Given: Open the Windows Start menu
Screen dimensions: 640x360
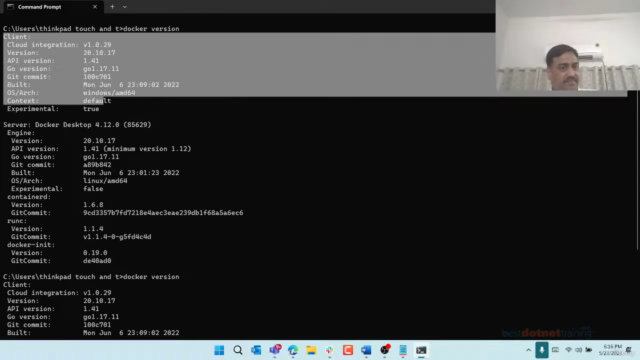Looking at the screenshot, I should pyautogui.click(x=219, y=350).
